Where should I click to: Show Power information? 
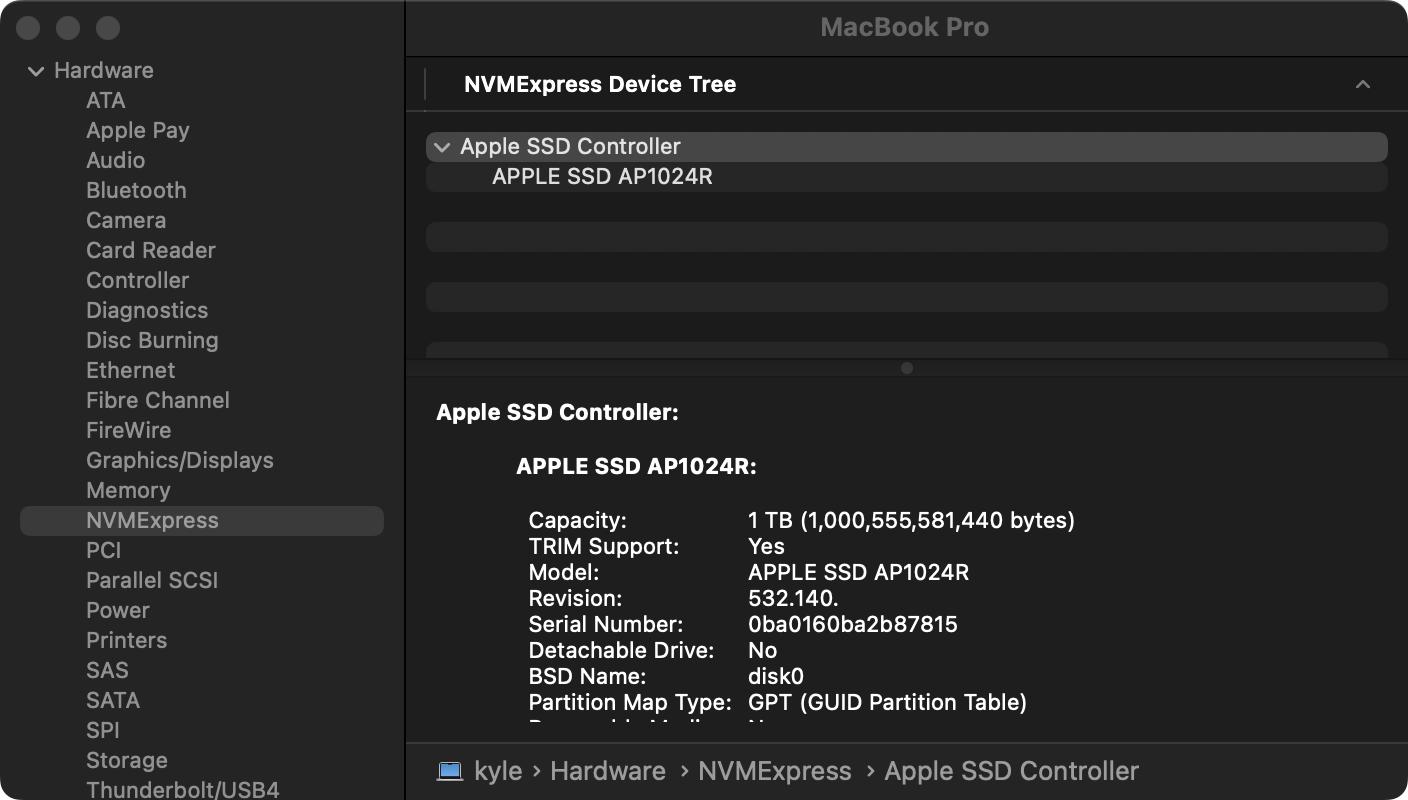[118, 610]
